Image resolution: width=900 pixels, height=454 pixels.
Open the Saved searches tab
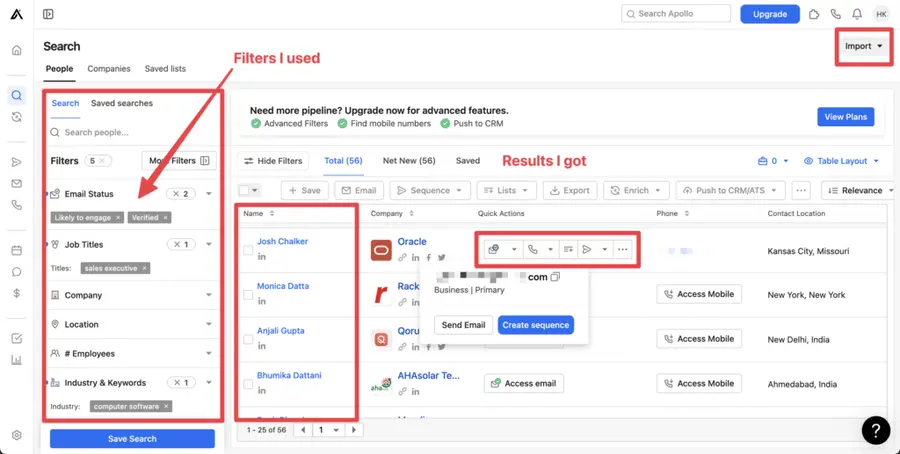click(x=122, y=103)
